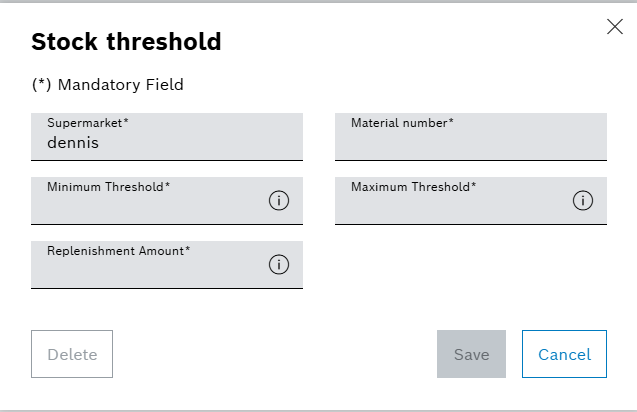The width and height of the screenshot is (637, 412).
Task: Place cursor on the "dennis" value text
Action: point(73,143)
